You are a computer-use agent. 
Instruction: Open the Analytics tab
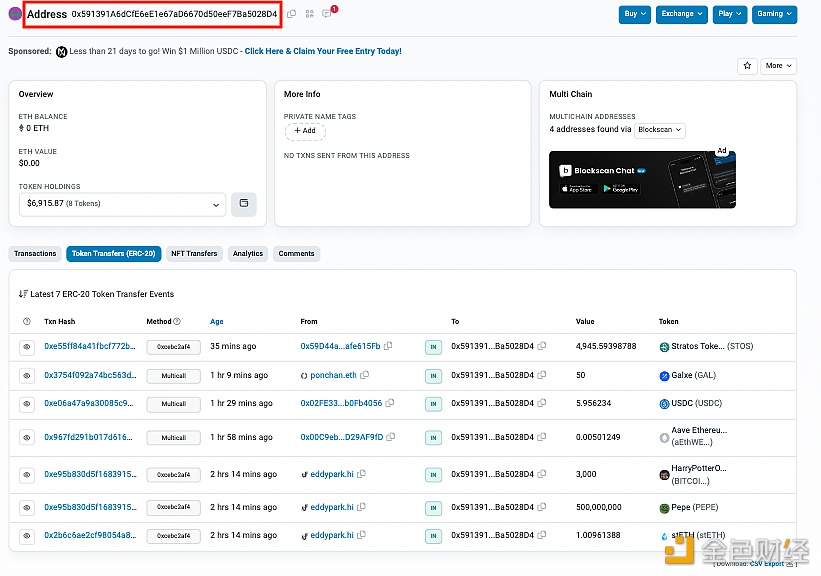(248, 253)
